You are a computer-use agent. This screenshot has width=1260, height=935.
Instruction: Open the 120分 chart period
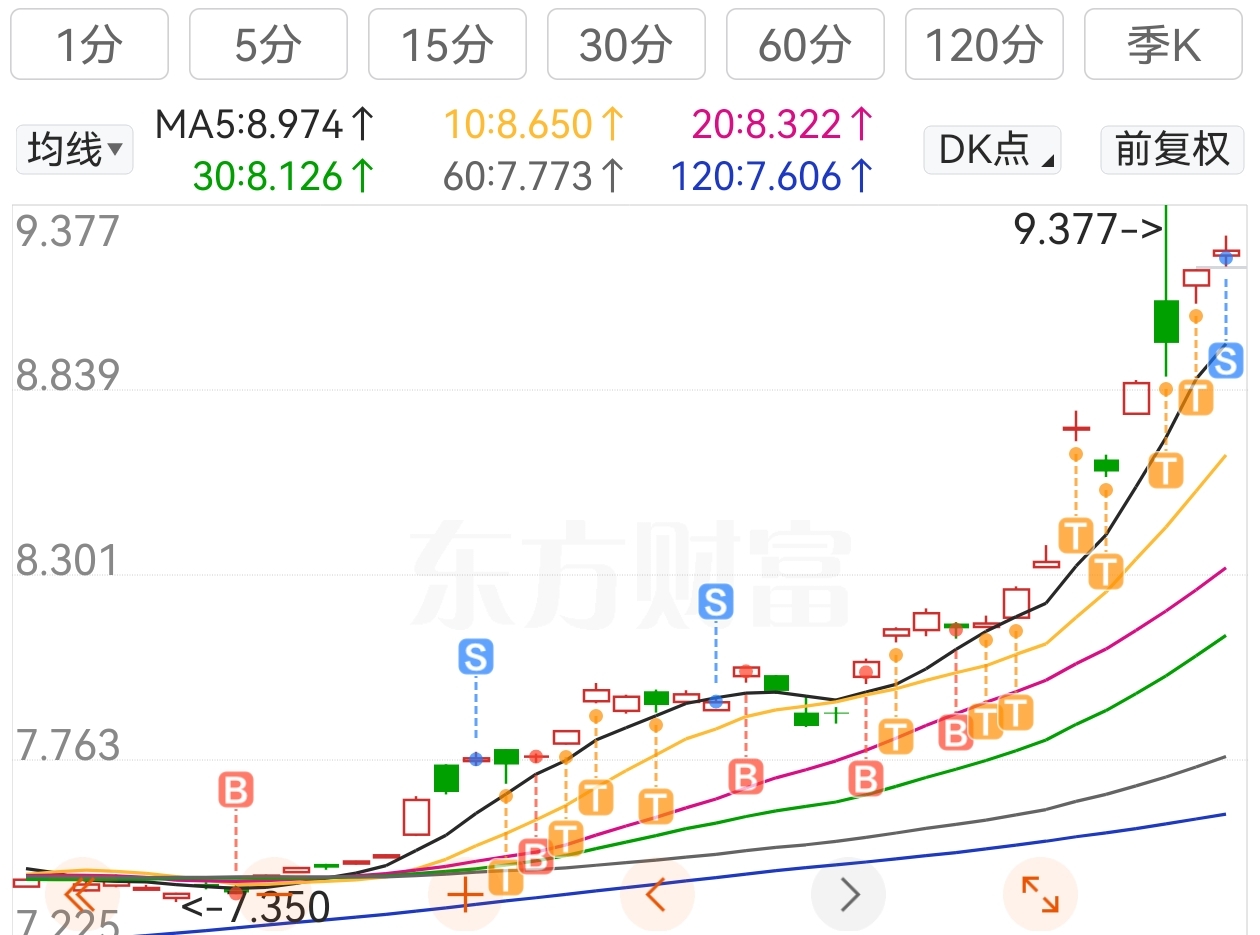(x=984, y=45)
